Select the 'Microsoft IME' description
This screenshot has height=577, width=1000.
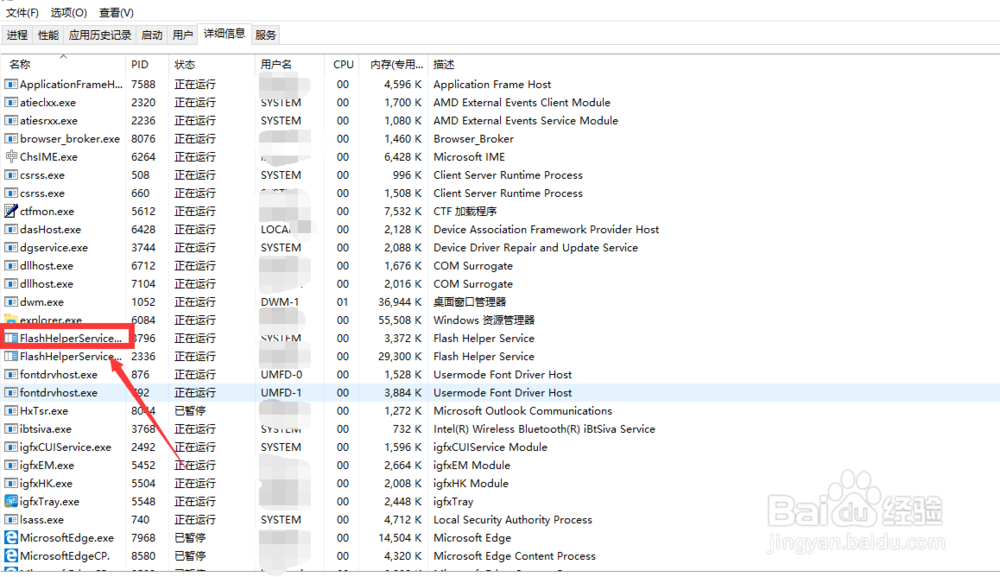click(x=469, y=157)
